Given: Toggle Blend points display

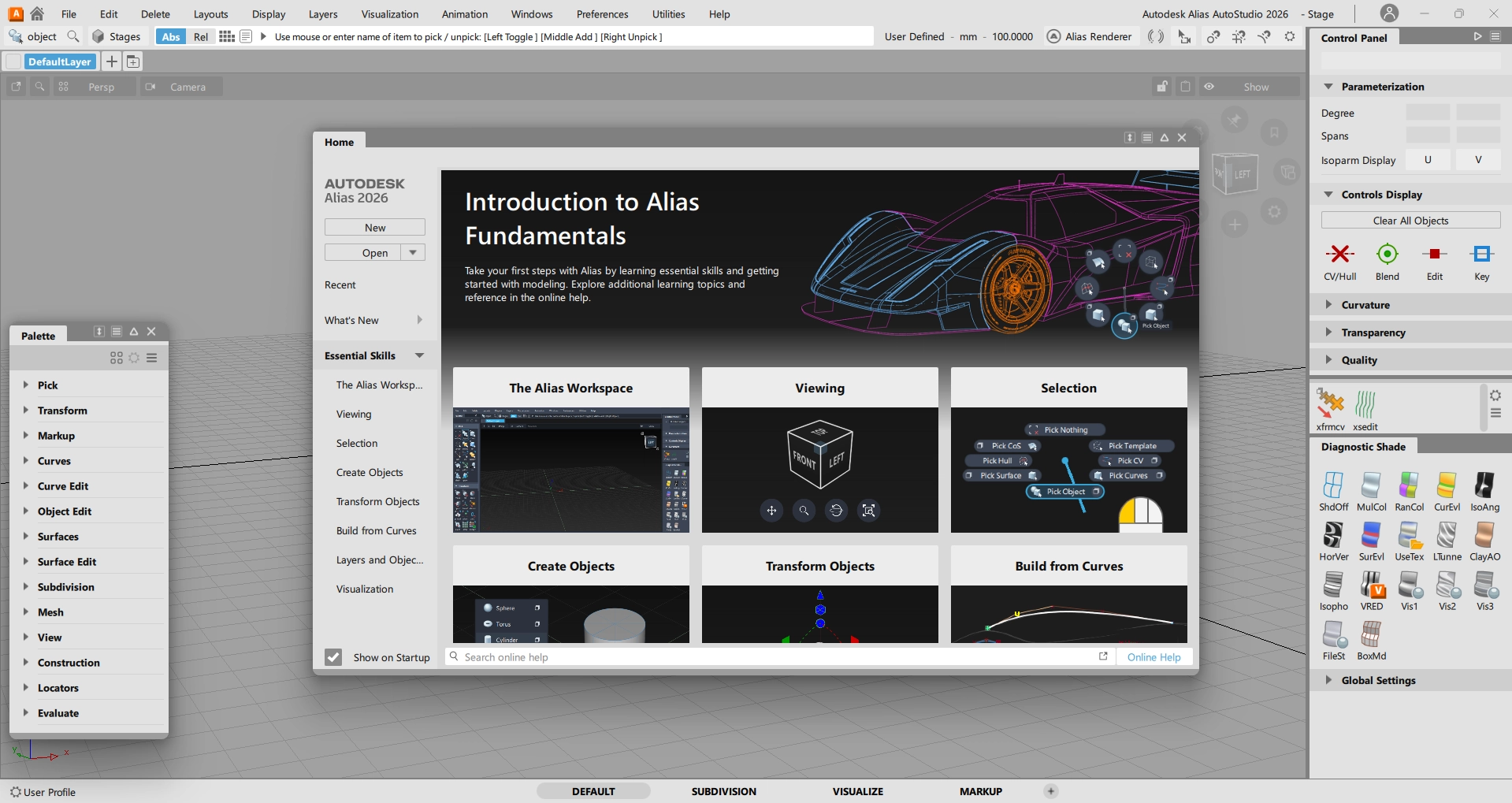Looking at the screenshot, I should (x=1387, y=254).
